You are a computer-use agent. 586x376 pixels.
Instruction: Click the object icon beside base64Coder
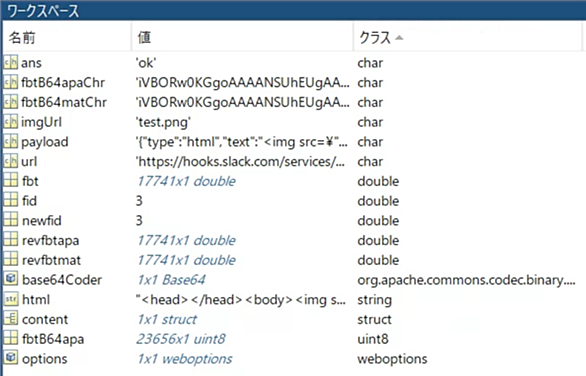pos(11,279)
